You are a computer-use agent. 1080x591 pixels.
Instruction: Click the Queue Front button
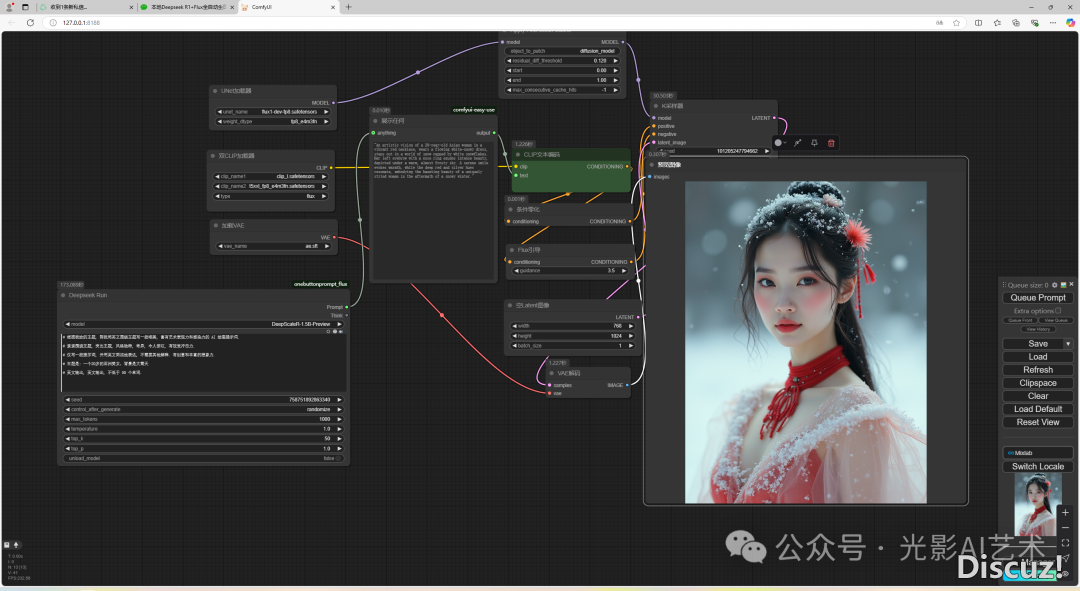[x=1020, y=320]
